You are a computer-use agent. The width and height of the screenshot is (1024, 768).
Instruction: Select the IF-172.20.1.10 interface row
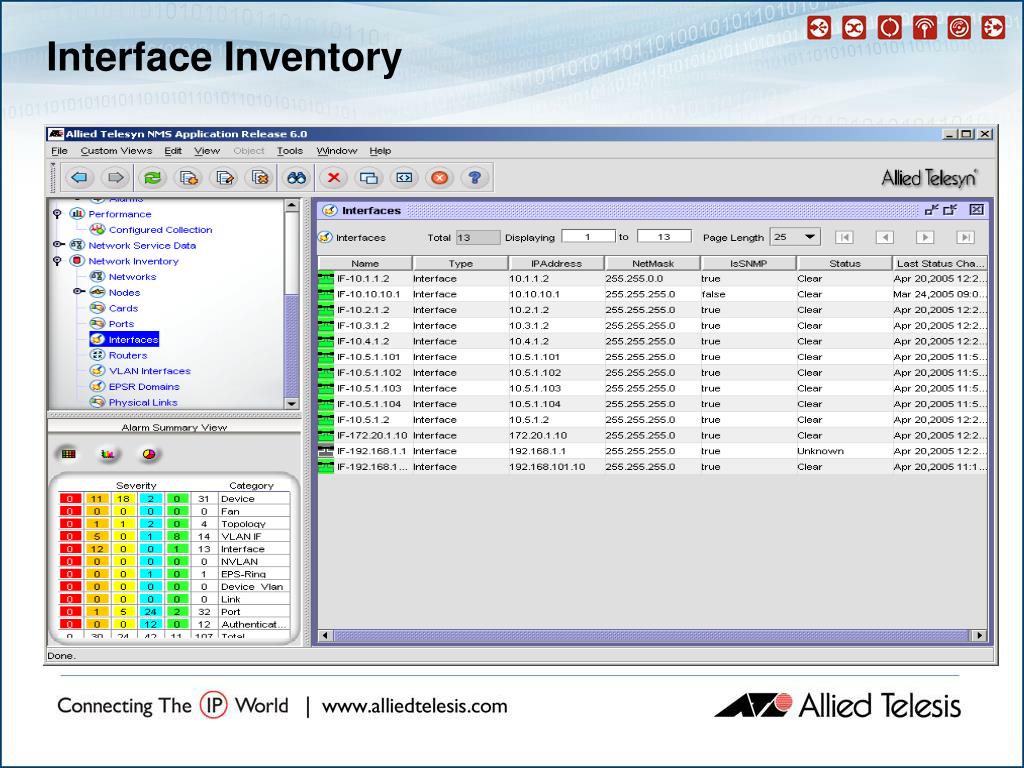pyautogui.click(x=652, y=436)
